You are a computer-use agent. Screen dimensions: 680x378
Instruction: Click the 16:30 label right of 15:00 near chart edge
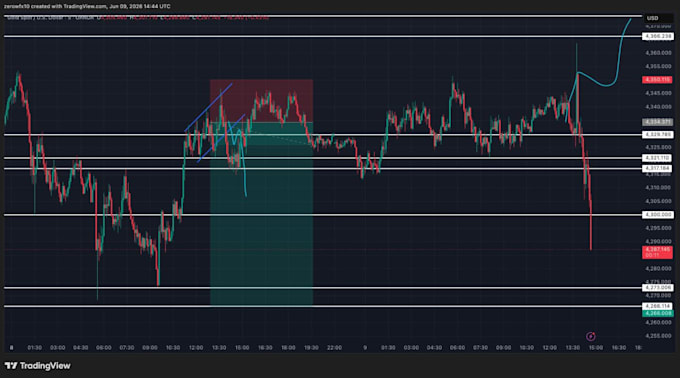618,348
